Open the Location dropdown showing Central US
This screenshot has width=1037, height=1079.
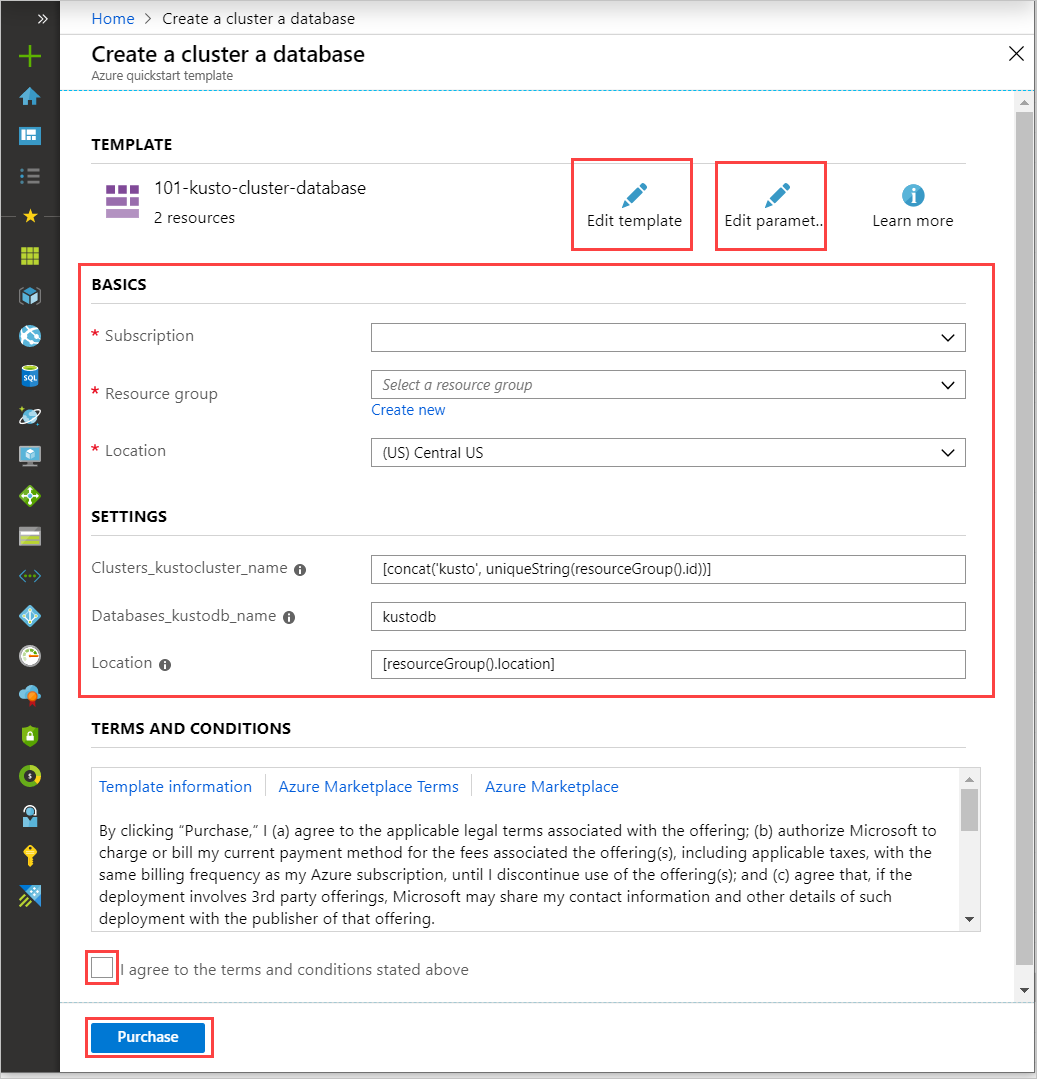tap(667, 452)
